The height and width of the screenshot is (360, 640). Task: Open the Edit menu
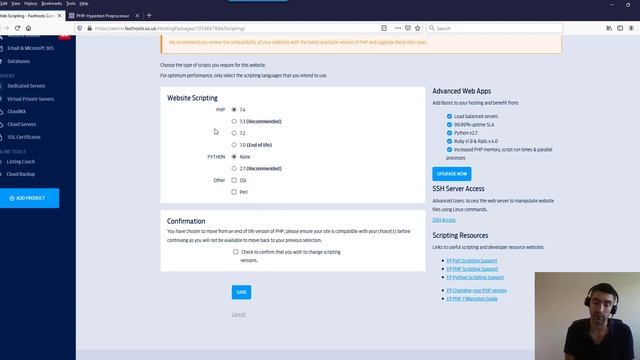[x=4, y=3]
